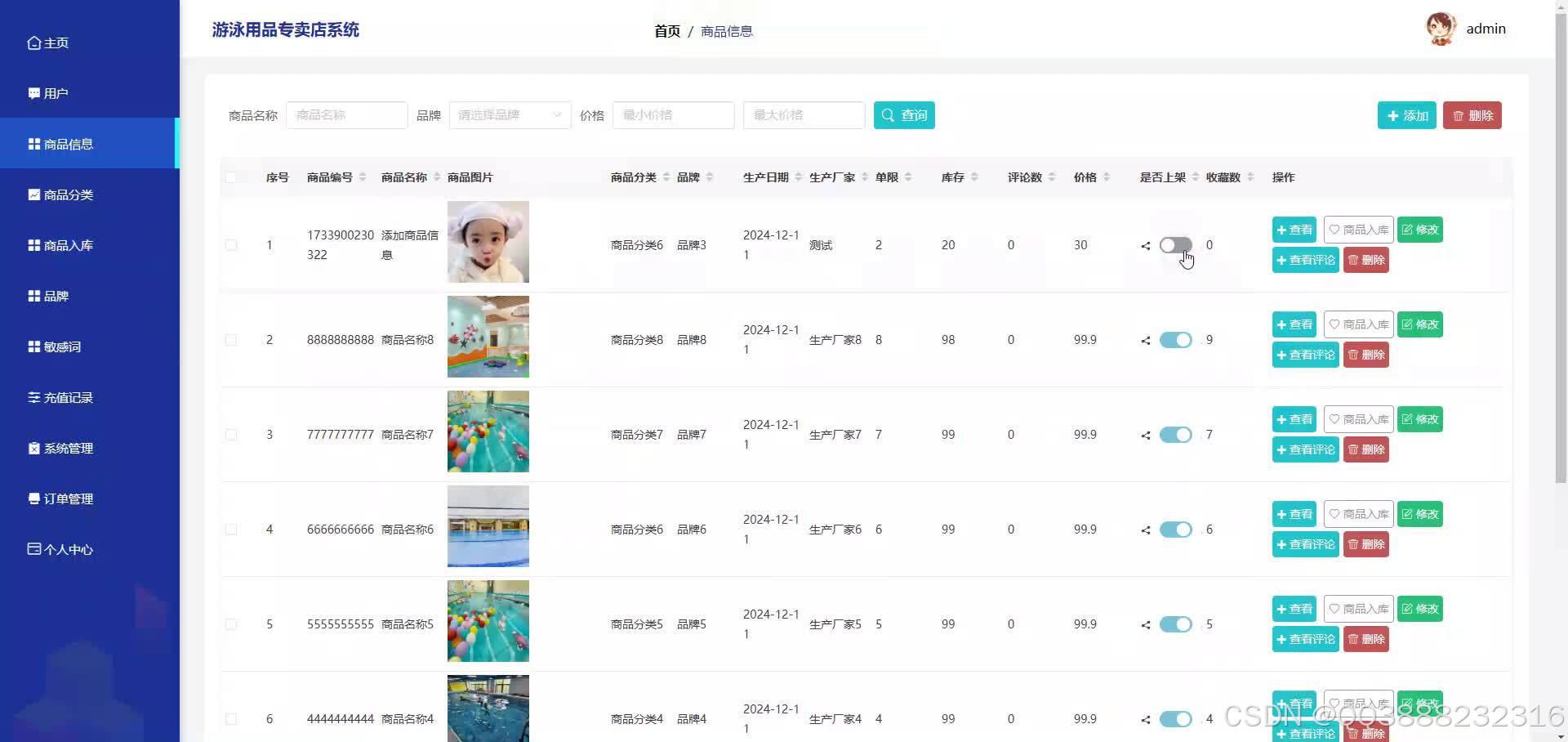Open the 首页 breadcrumb link
The height and width of the screenshot is (742, 1568).
666,30
